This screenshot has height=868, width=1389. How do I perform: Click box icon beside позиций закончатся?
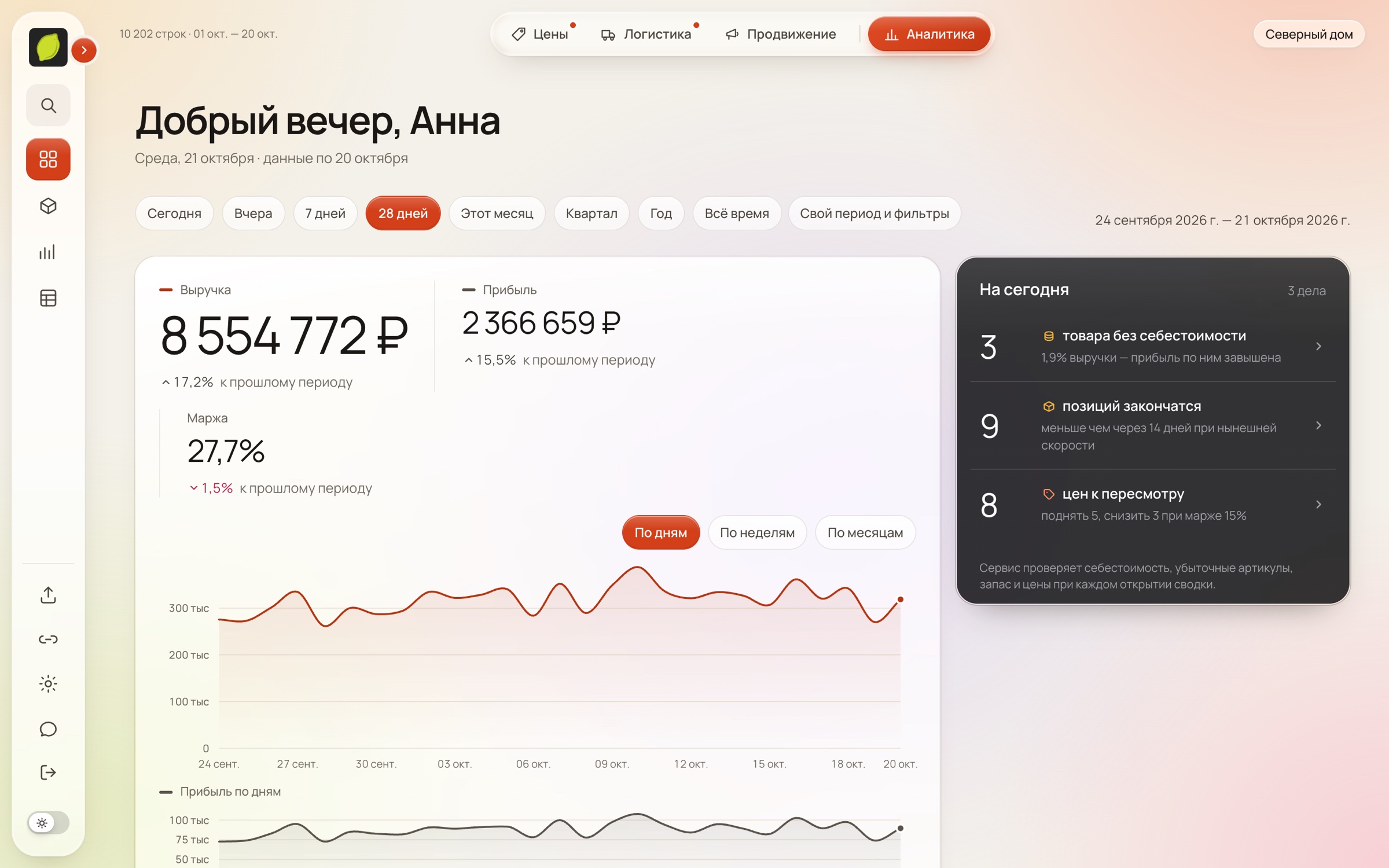pos(1048,407)
